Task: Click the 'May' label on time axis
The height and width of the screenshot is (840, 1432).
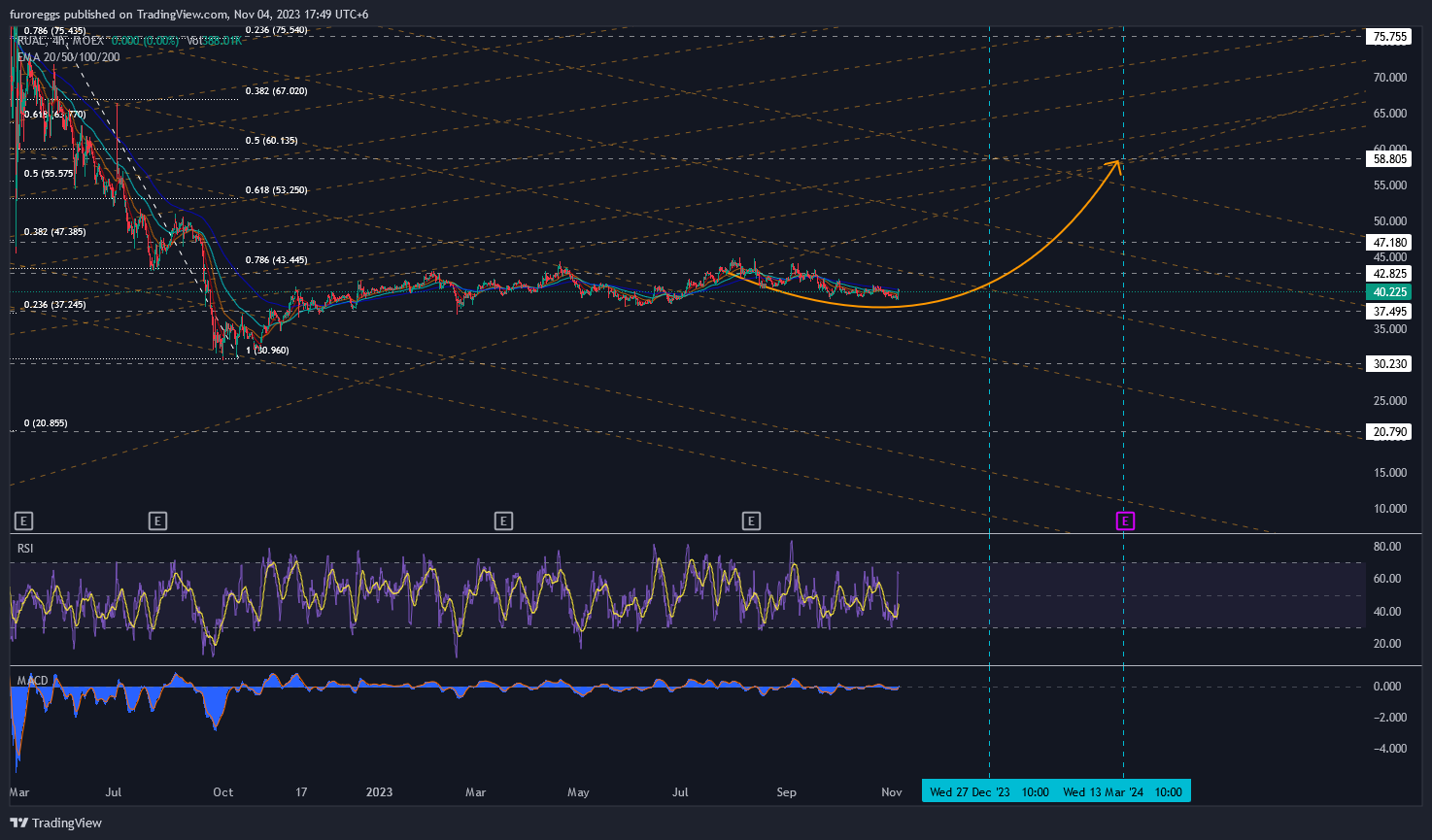Action: coord(578,792)
